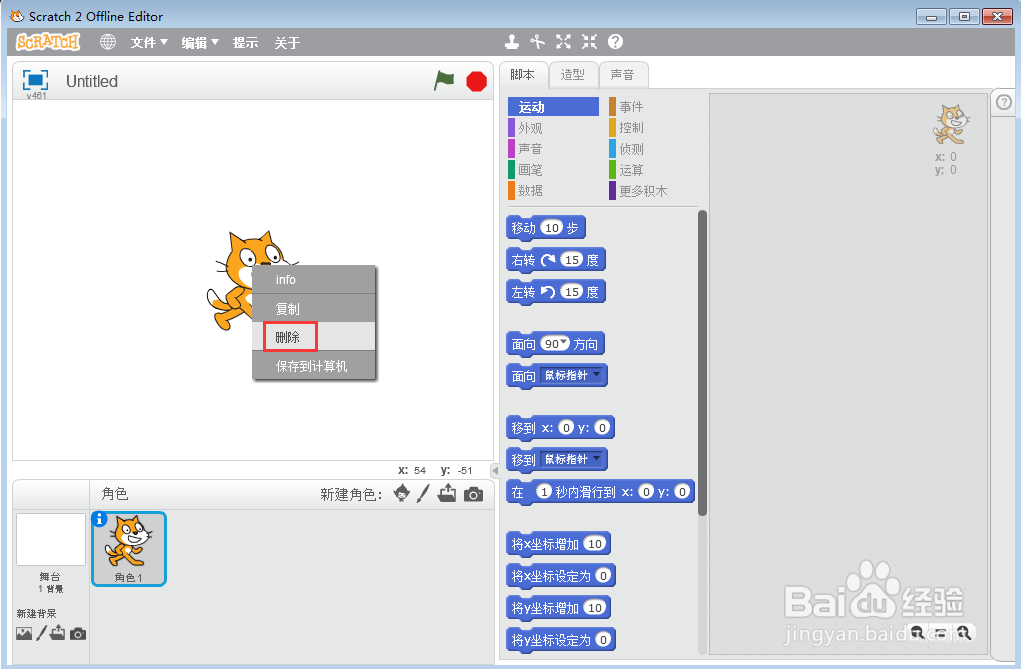This screenshot has width=1021, height=669.
Task: Click value field in 将y坐标设定为 block
Action: (x=603, y=639)
